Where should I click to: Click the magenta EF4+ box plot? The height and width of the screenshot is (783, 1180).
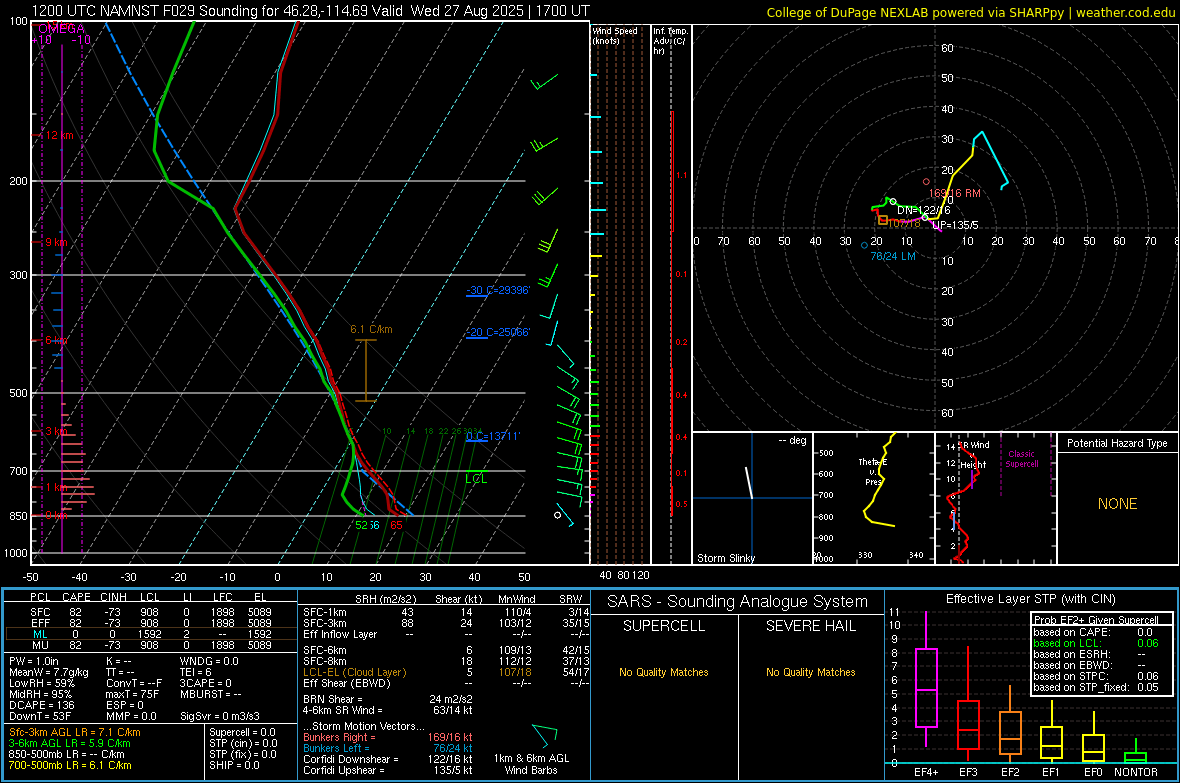(x=926, y=679)
